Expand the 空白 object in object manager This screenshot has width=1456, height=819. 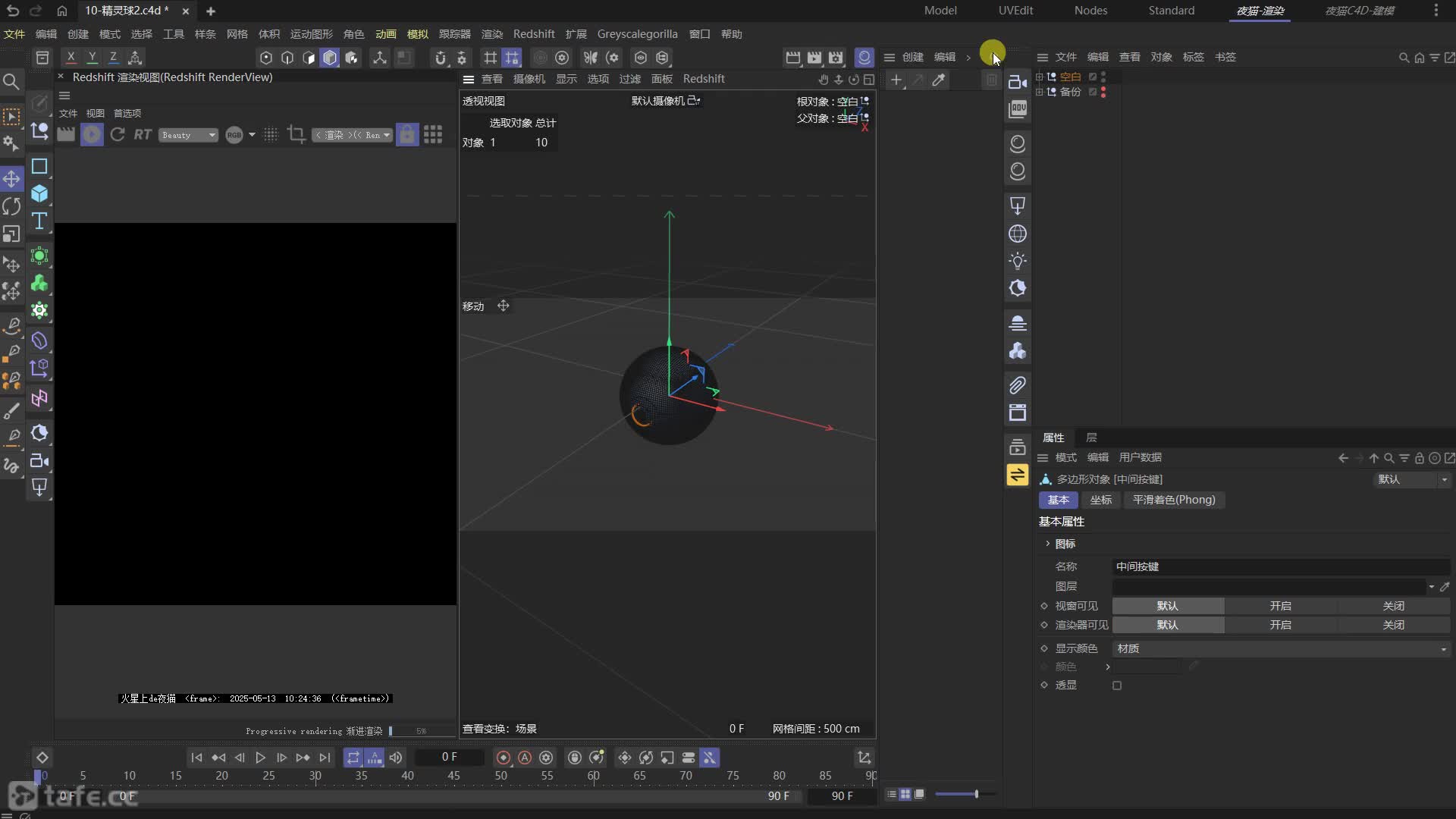click(x=1040, y=77)
